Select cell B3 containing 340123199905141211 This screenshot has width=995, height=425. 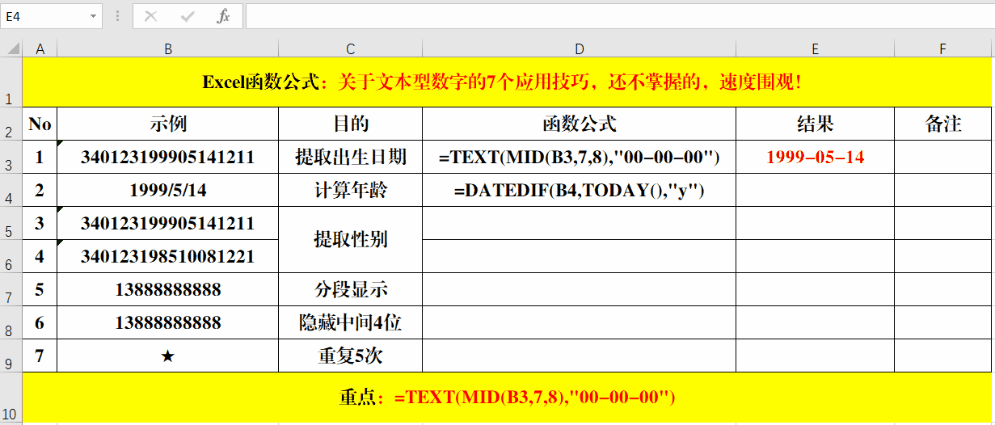[x=168, y=157]
